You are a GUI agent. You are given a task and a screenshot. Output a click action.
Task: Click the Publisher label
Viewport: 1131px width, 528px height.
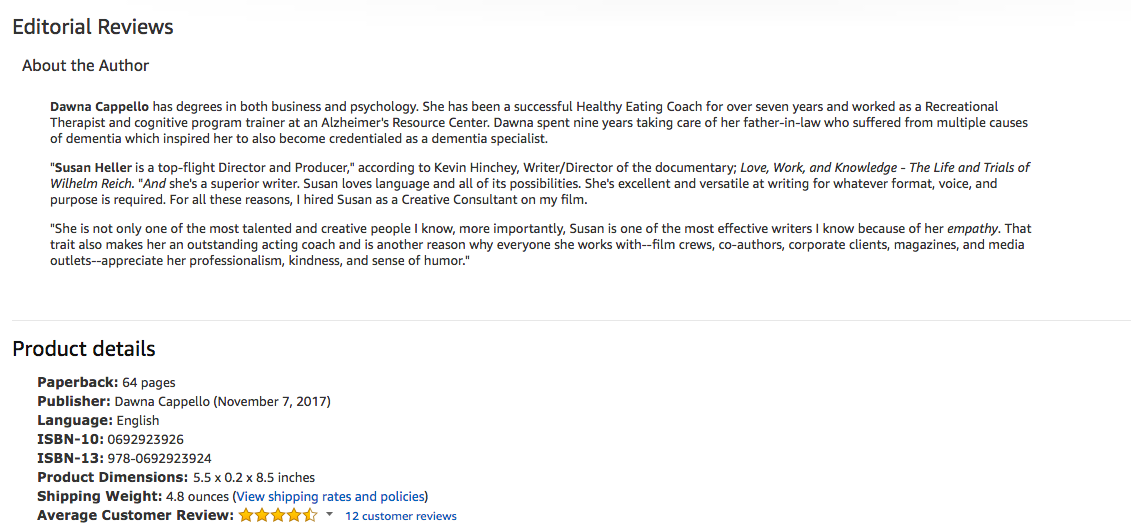click(74, 401)
